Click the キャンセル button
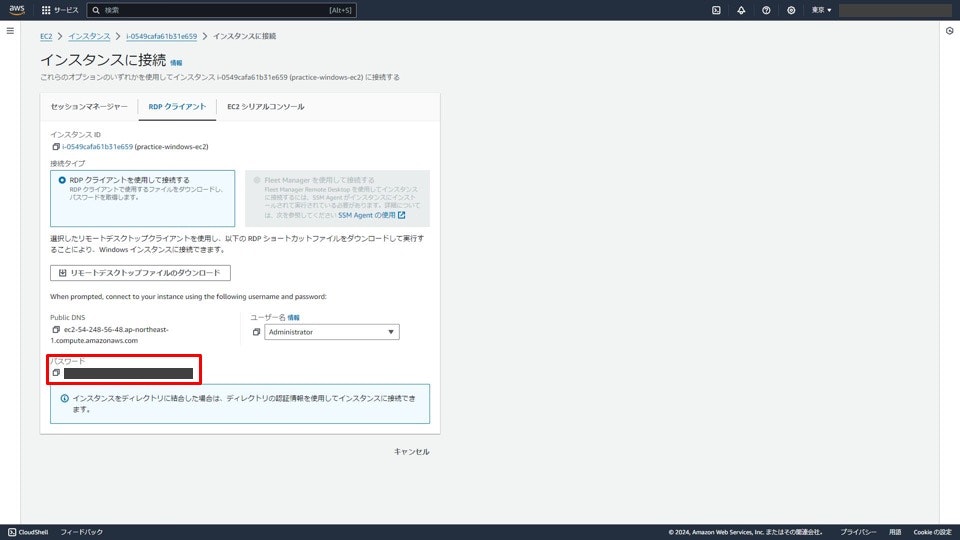Viewport: 960px width, 540px height. 411,452
